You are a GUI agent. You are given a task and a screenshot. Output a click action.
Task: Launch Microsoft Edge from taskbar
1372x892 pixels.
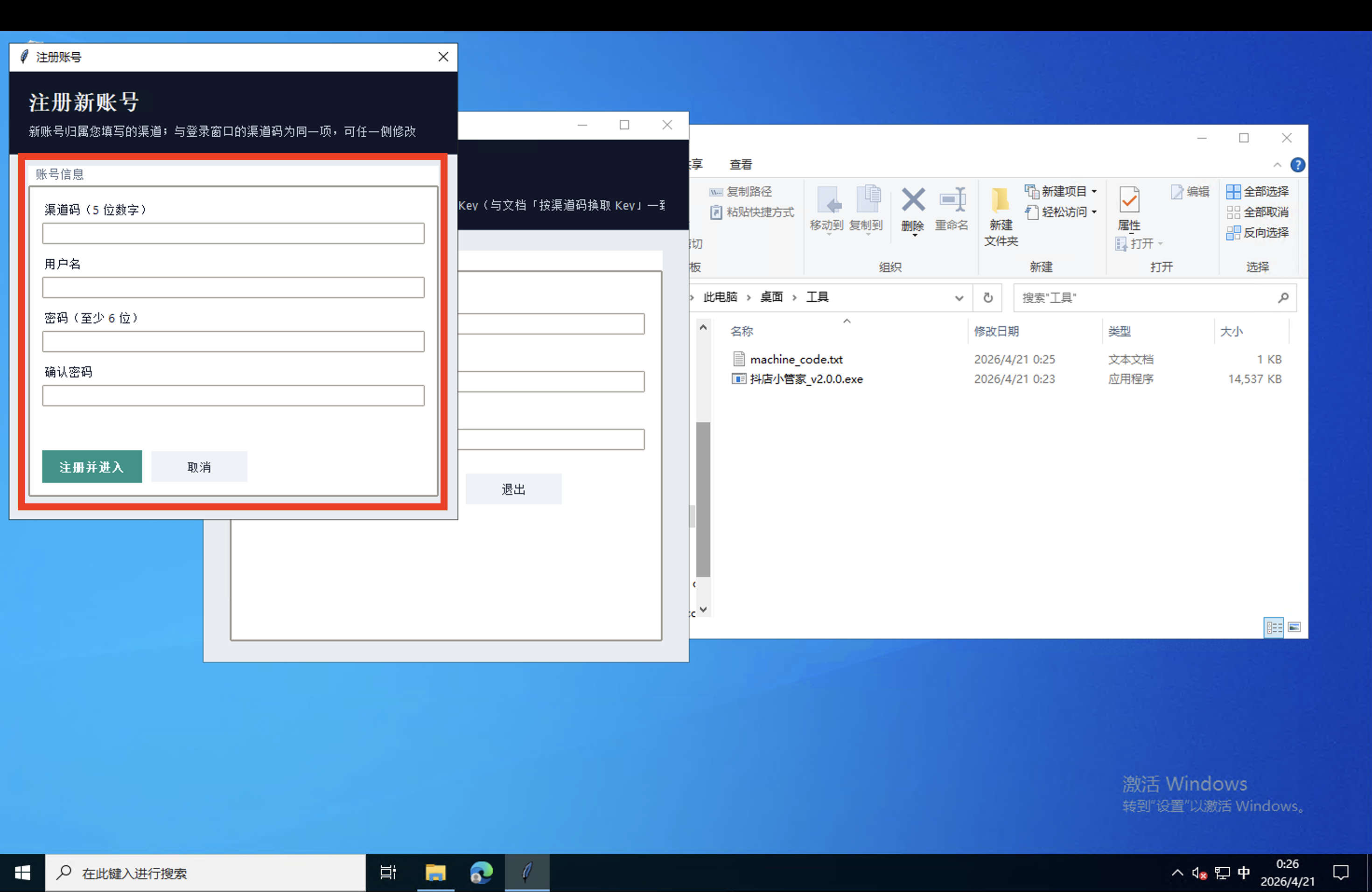(x=481, y=873)
